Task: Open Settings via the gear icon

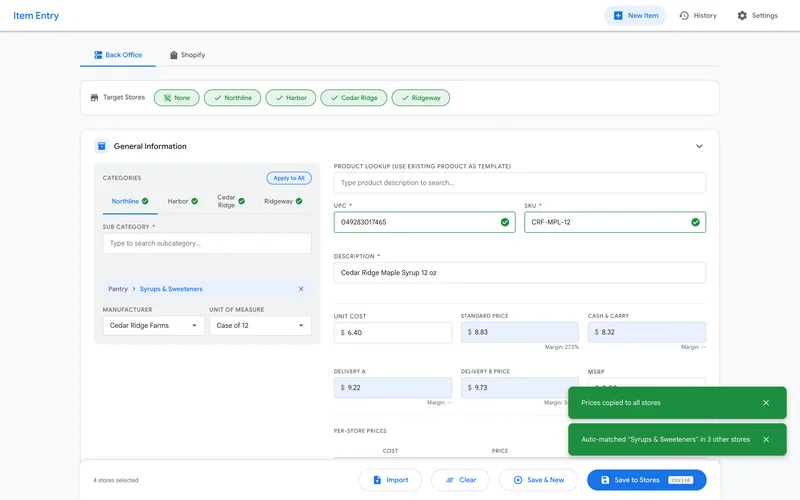Action: [742, 15]
